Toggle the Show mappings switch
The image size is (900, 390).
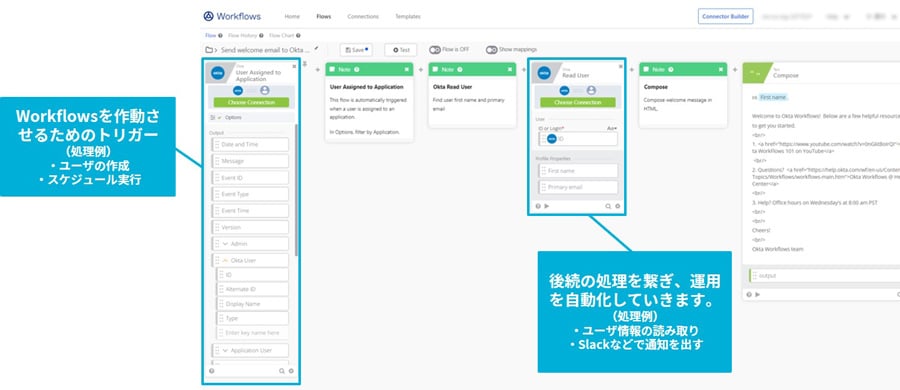(491, 50)
